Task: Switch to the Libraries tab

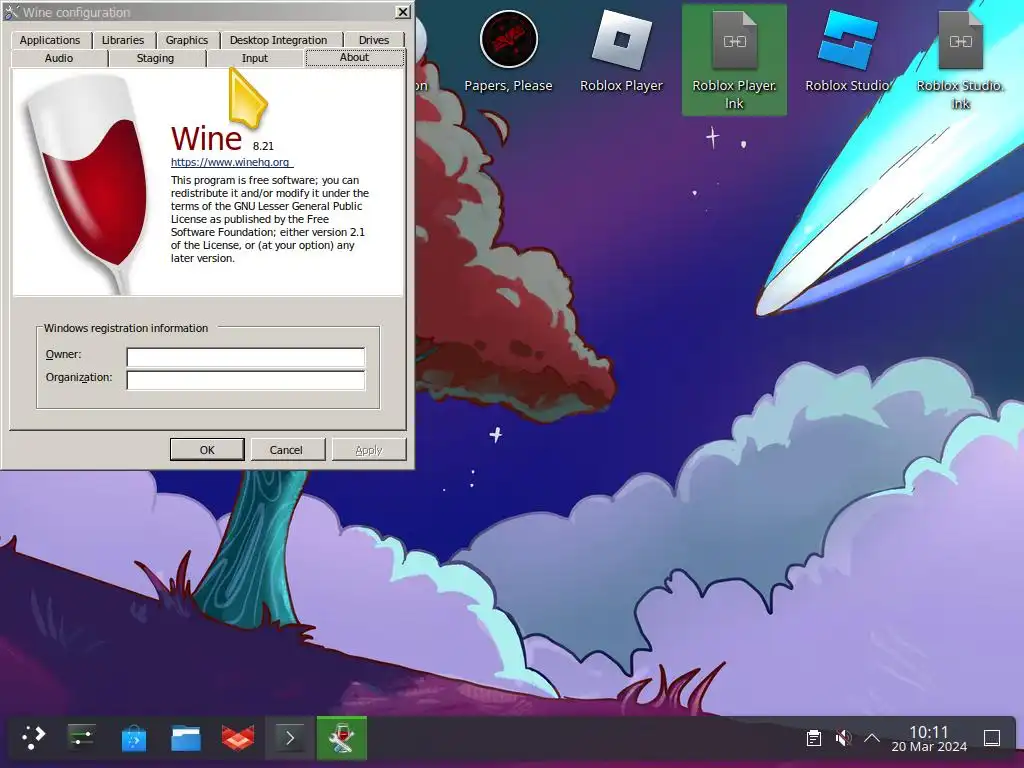Action: coord(123,40)
